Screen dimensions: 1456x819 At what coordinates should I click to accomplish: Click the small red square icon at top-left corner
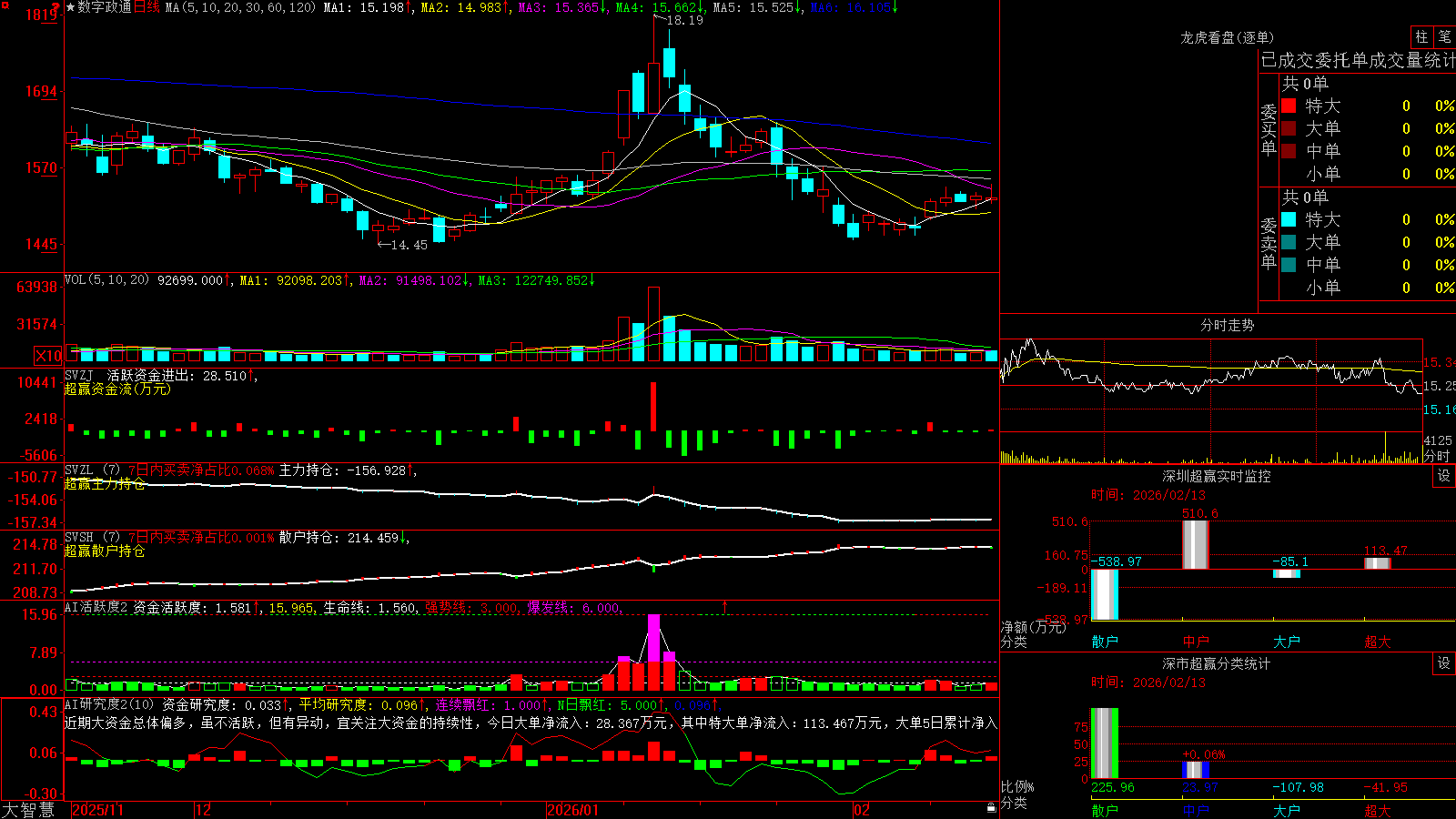4,4
